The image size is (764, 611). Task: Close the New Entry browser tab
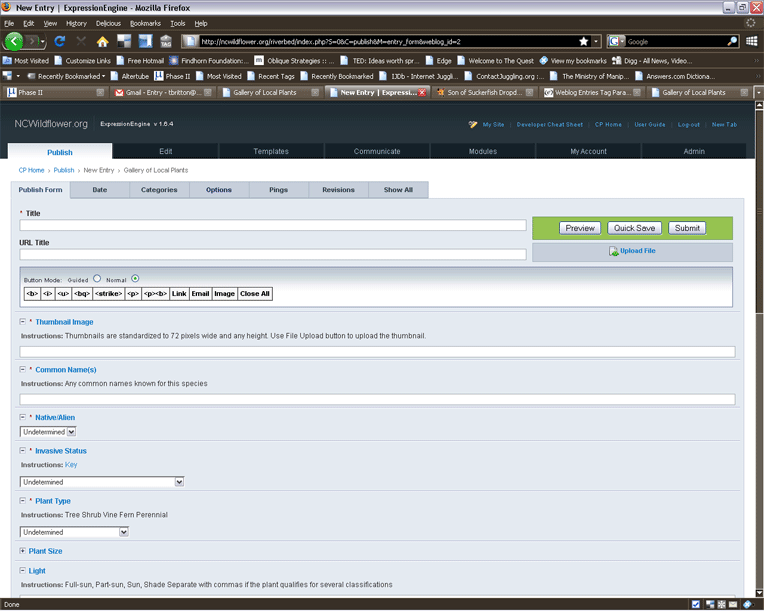click(x=422, y=92)
